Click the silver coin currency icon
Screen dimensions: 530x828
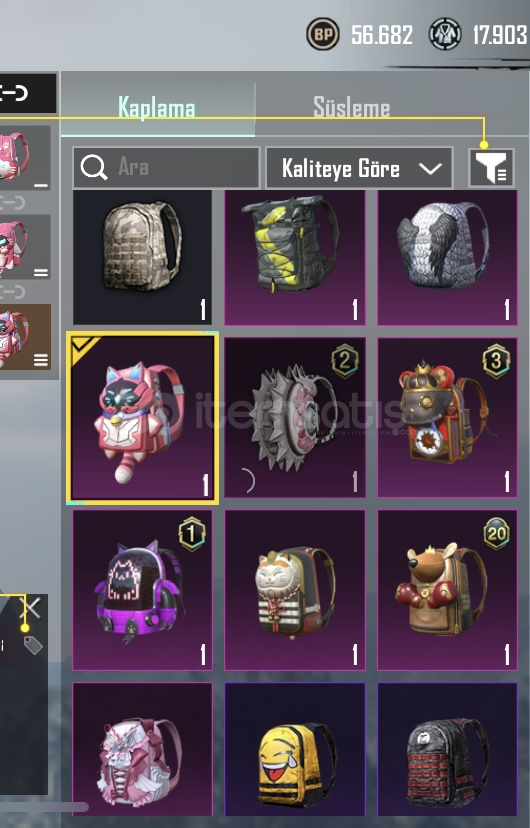click(445, 35)
